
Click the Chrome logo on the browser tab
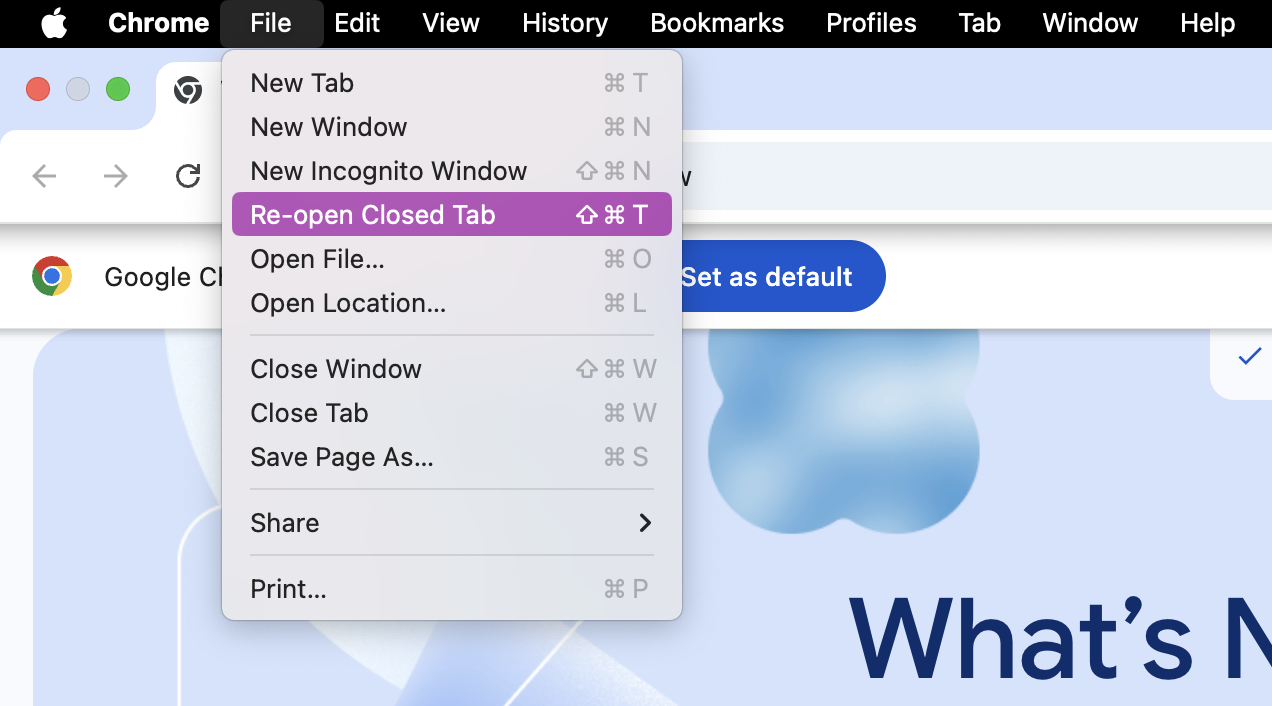point(187,90)
